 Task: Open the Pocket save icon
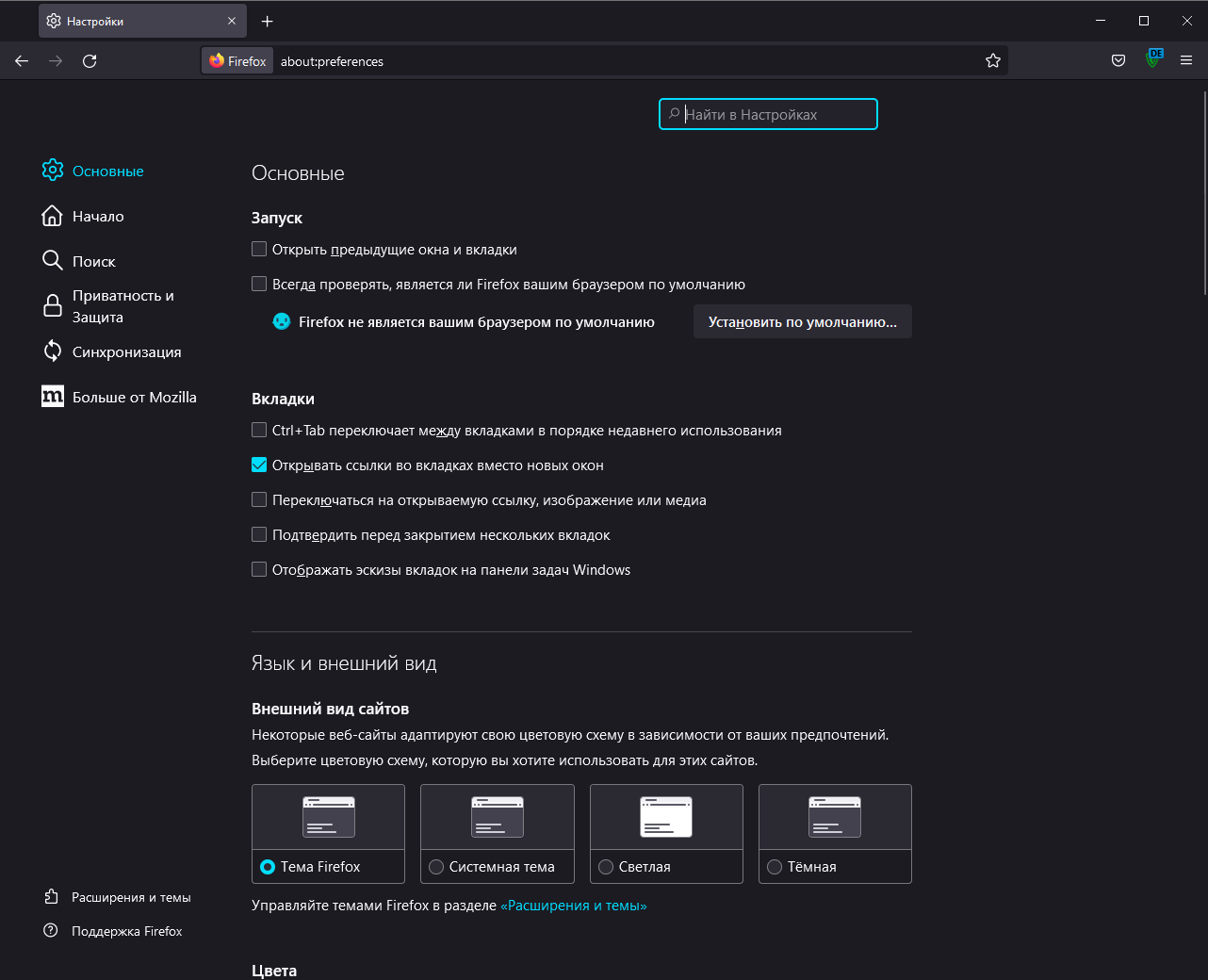tap(1118, 61)
